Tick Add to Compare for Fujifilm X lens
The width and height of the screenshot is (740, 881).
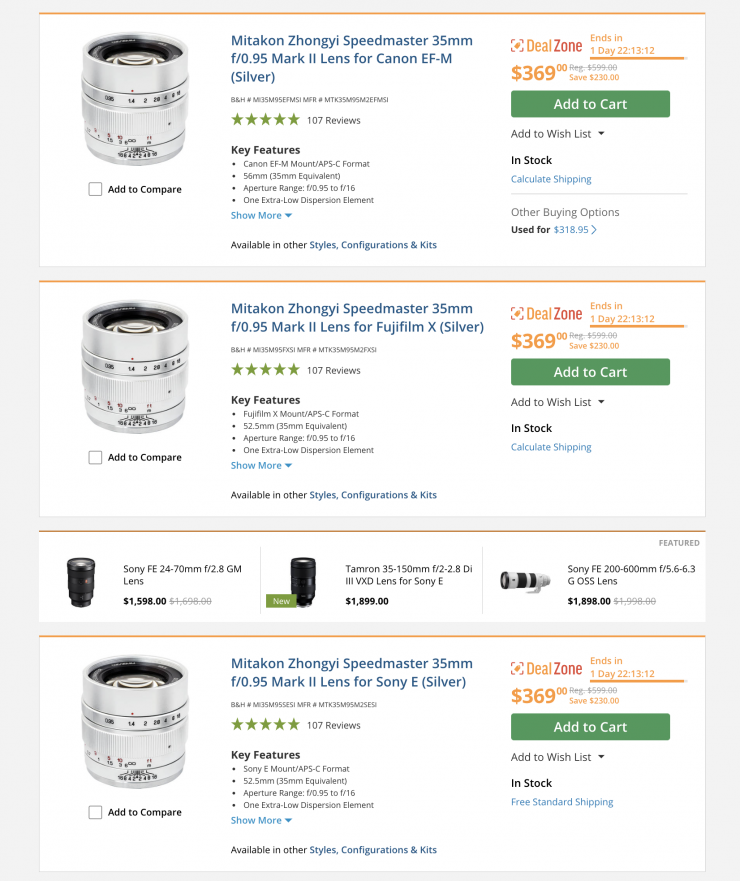(x=95, y=457)
